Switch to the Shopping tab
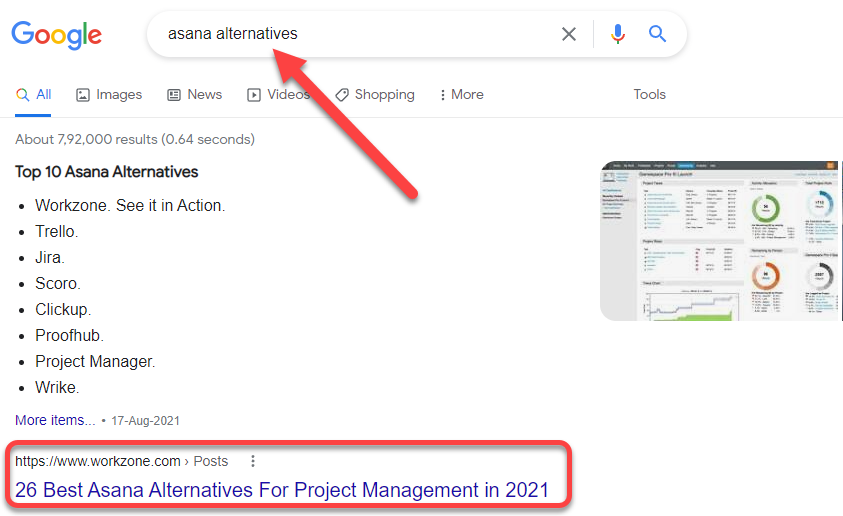The width and height of the screenshot is (843, 516). click(375, 95)
